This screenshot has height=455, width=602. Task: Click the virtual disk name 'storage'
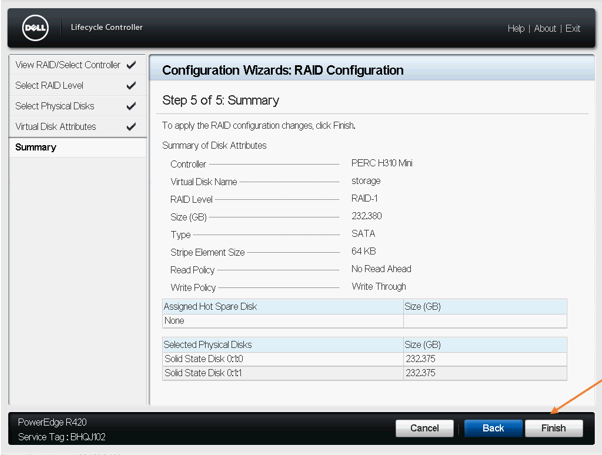click(366, 181)
